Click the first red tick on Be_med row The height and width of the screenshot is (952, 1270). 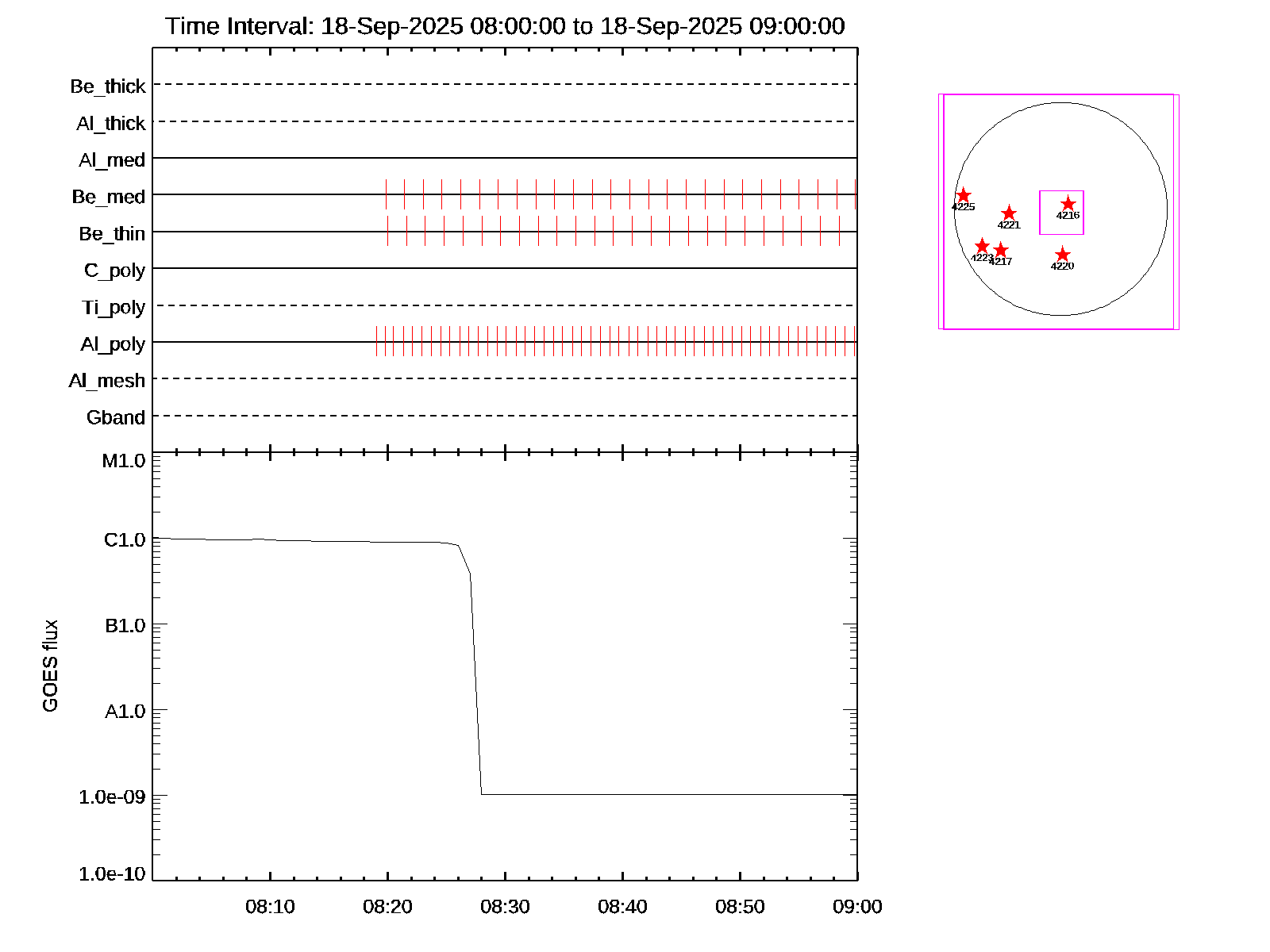click(386, 194)
